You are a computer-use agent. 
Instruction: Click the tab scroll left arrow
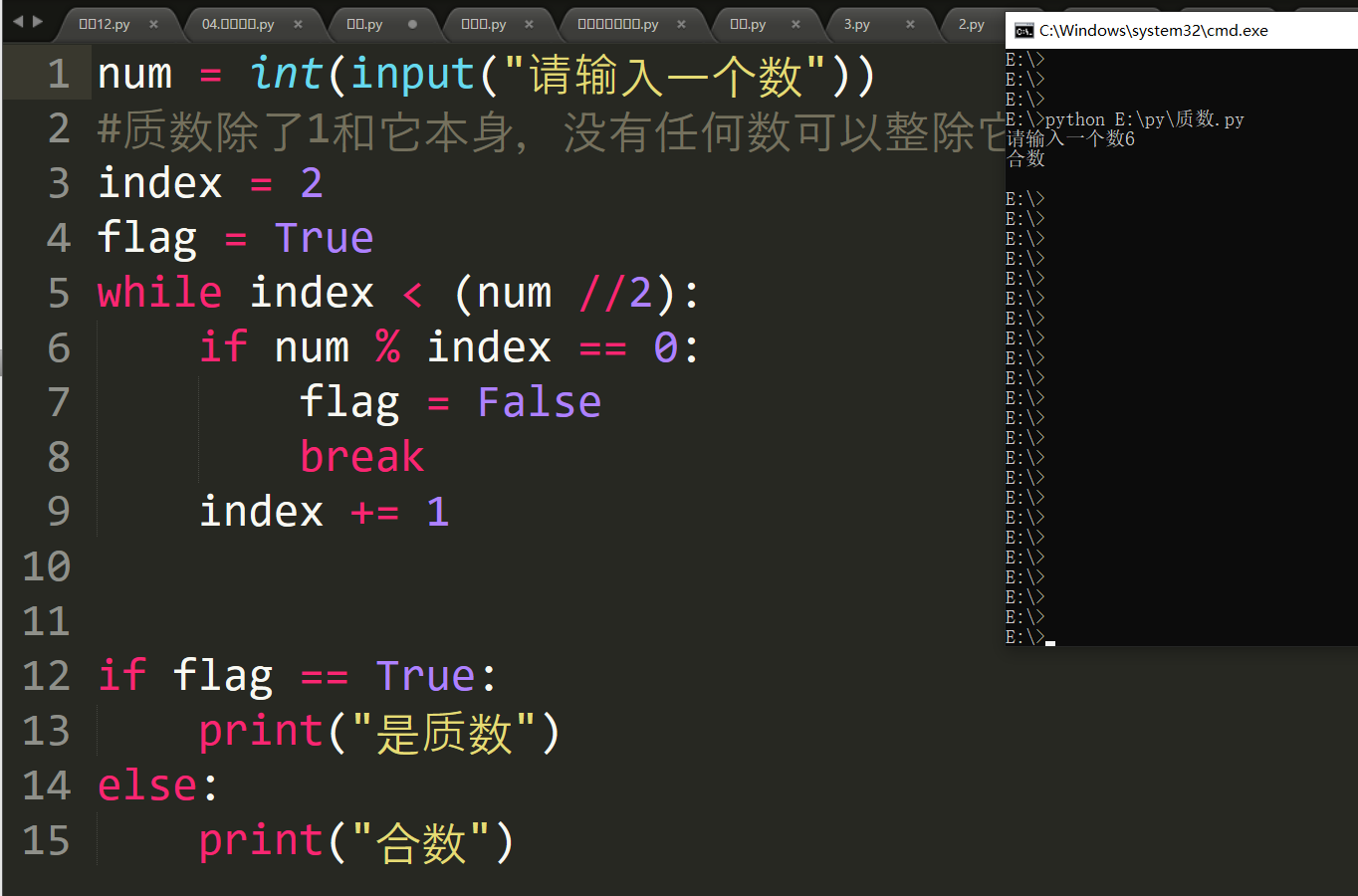pyautogui.click(x=17, y=21)
